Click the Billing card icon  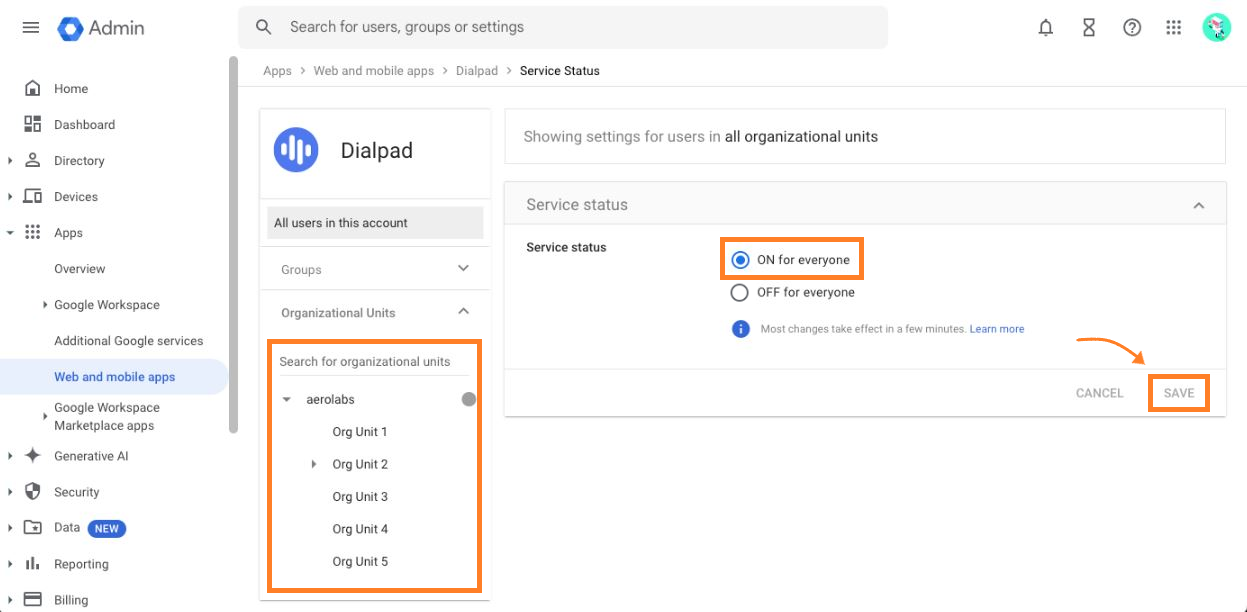(33, 600)
